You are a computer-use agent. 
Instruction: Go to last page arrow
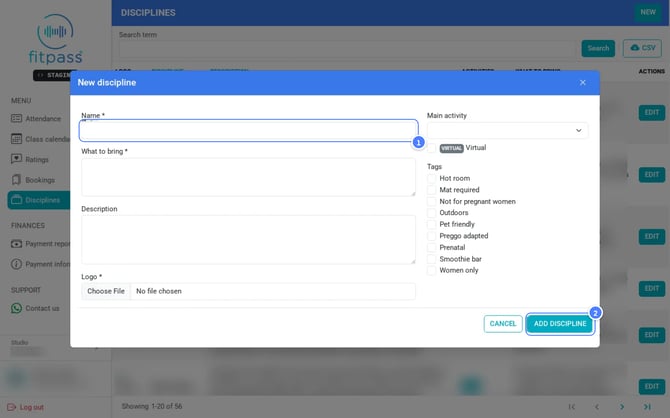click(647, 406)
